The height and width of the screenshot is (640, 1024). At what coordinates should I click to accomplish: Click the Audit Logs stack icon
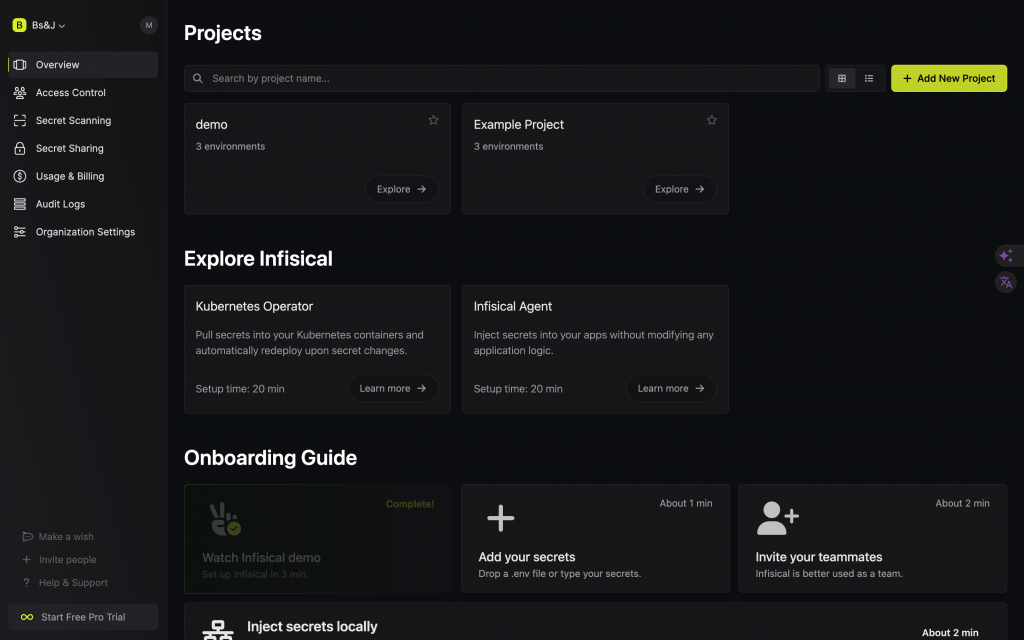click(20, 204)
